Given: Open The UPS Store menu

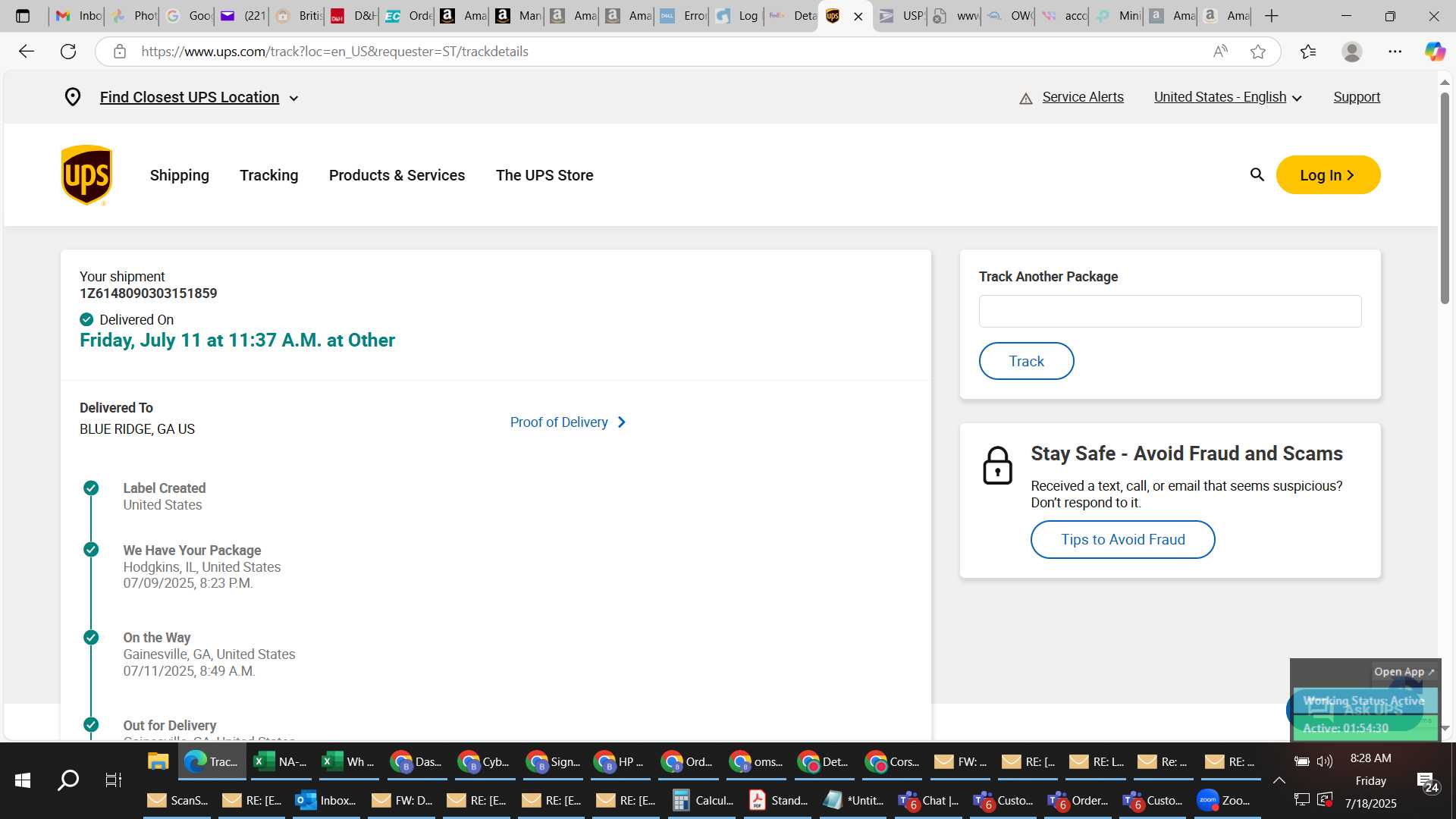Looking at the screenshot, I should [x=544, y=175].
